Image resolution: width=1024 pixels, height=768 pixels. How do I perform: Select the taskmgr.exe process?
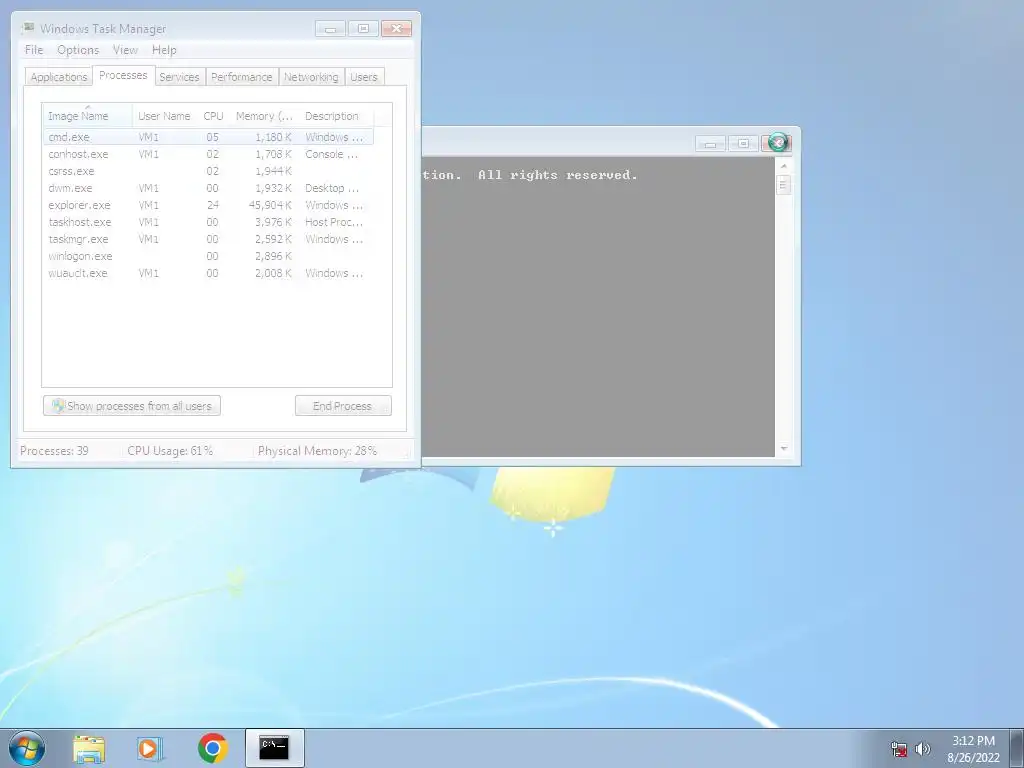click(208, 239)
